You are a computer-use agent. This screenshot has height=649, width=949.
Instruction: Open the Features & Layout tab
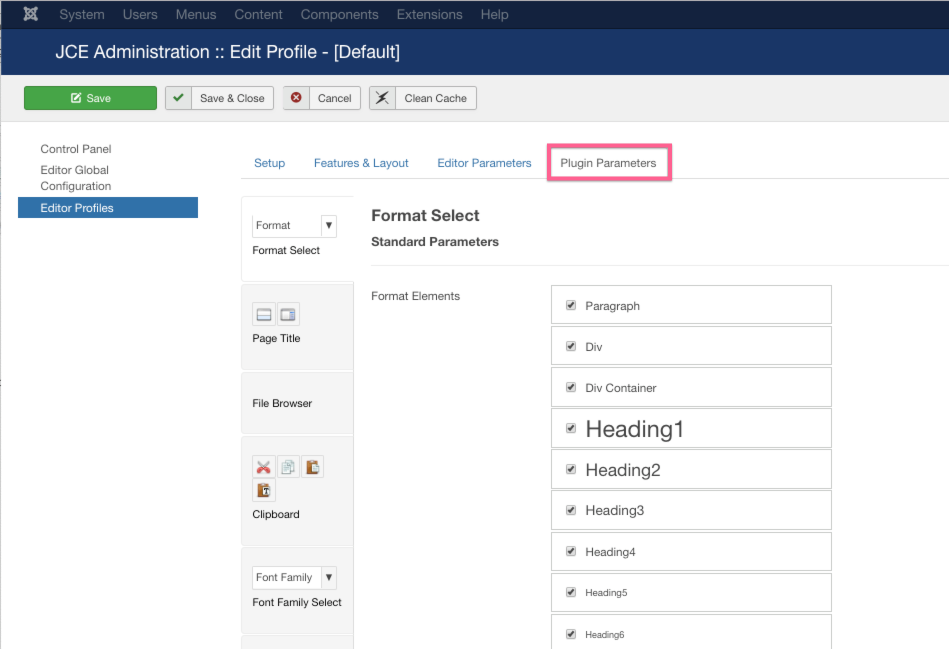click(x=361, y=163)
